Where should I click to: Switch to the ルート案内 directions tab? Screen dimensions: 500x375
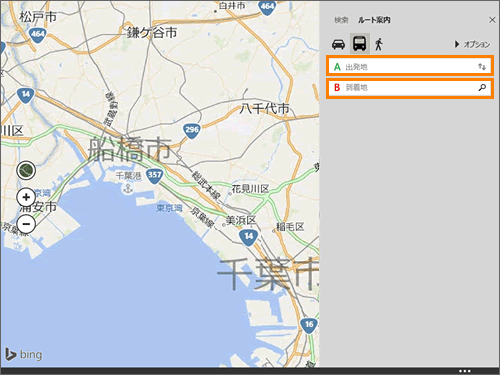pyautogui.click(x=374, y=20)
